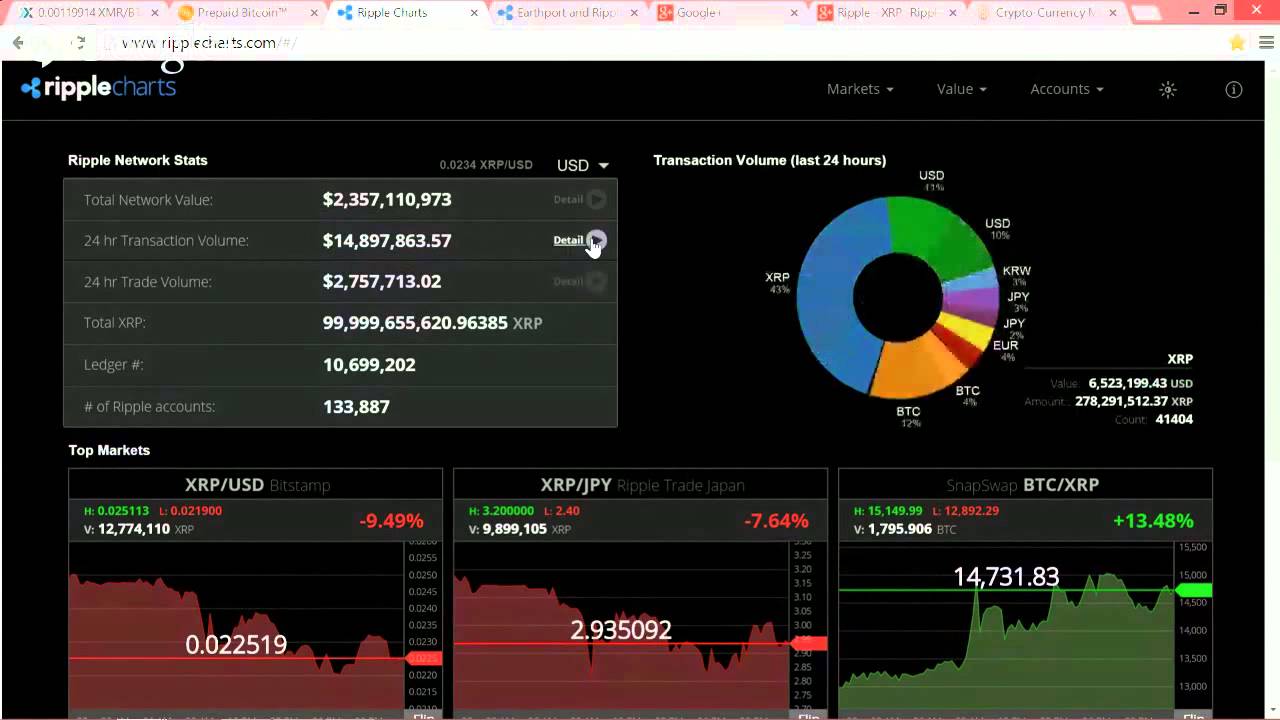Open the Value dropdown menu

tap(962, 89)
